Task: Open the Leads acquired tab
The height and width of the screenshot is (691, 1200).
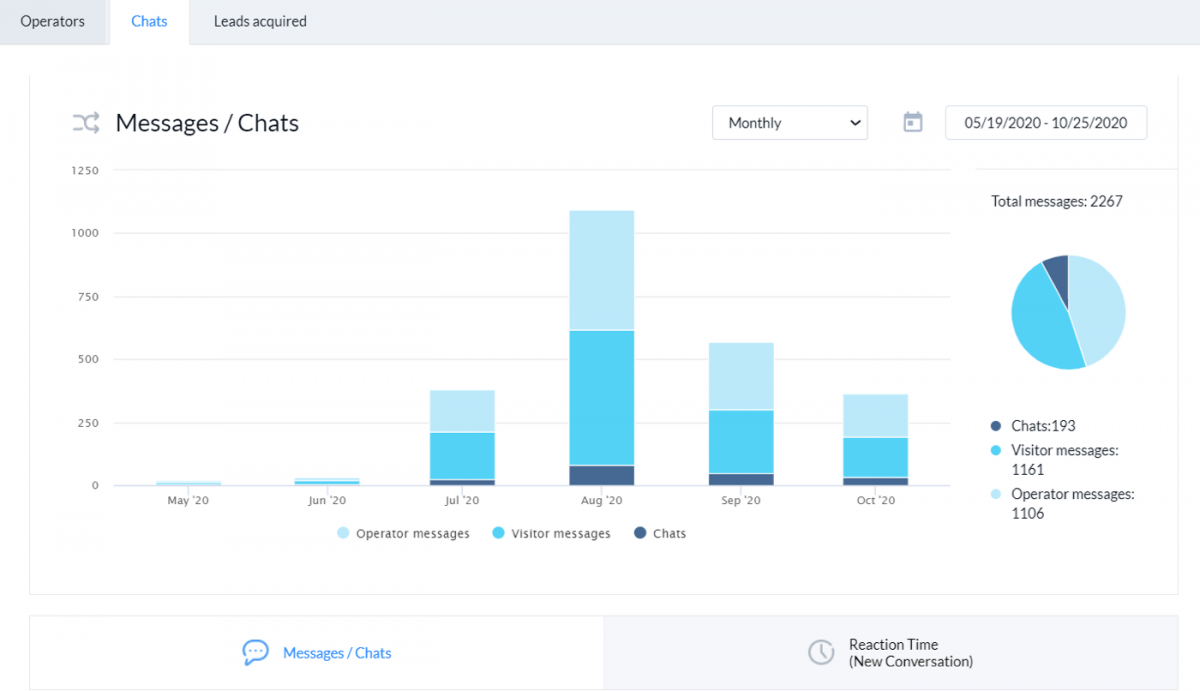Action: (x=260, y=21)
